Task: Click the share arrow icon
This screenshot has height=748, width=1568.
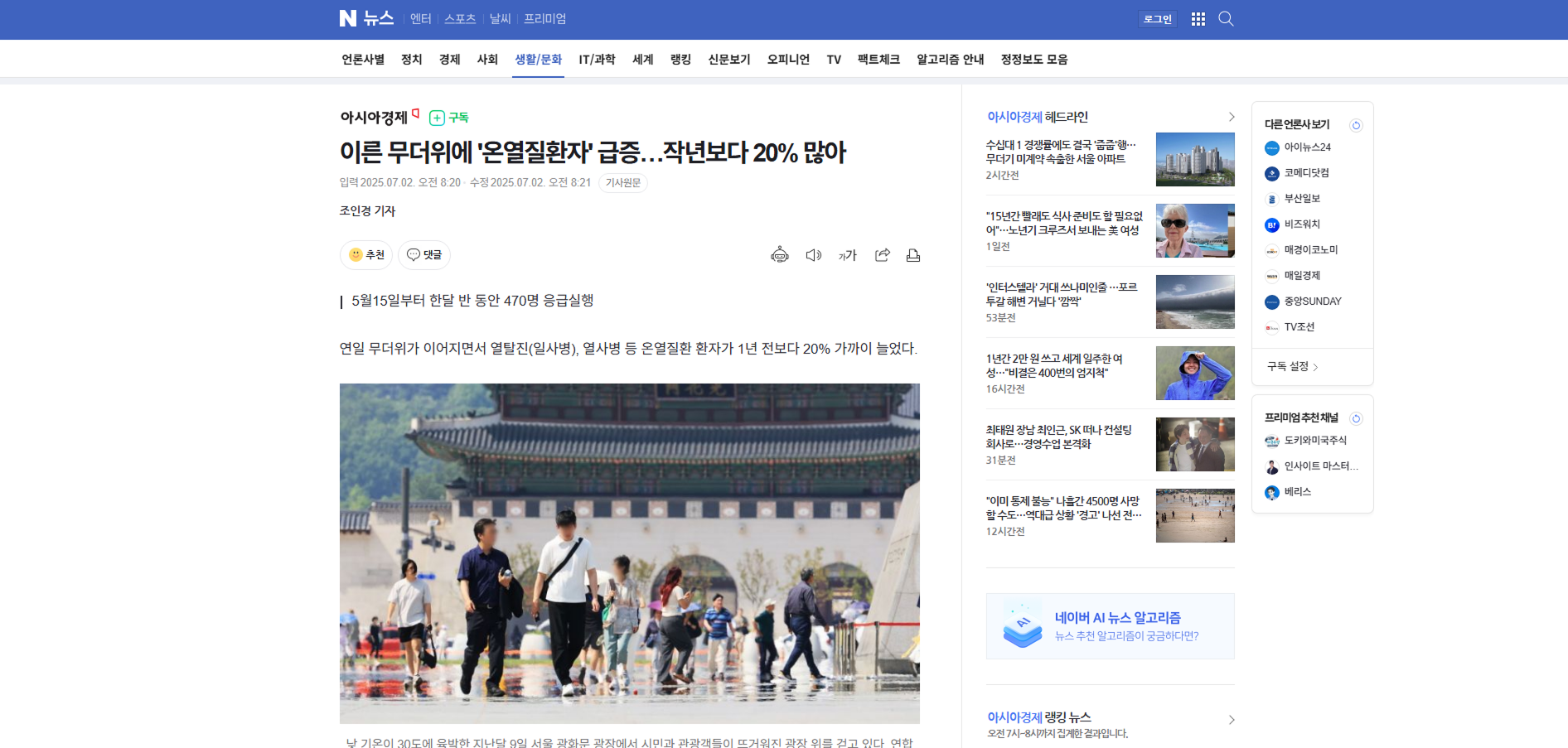Action: tap(882, 255)
